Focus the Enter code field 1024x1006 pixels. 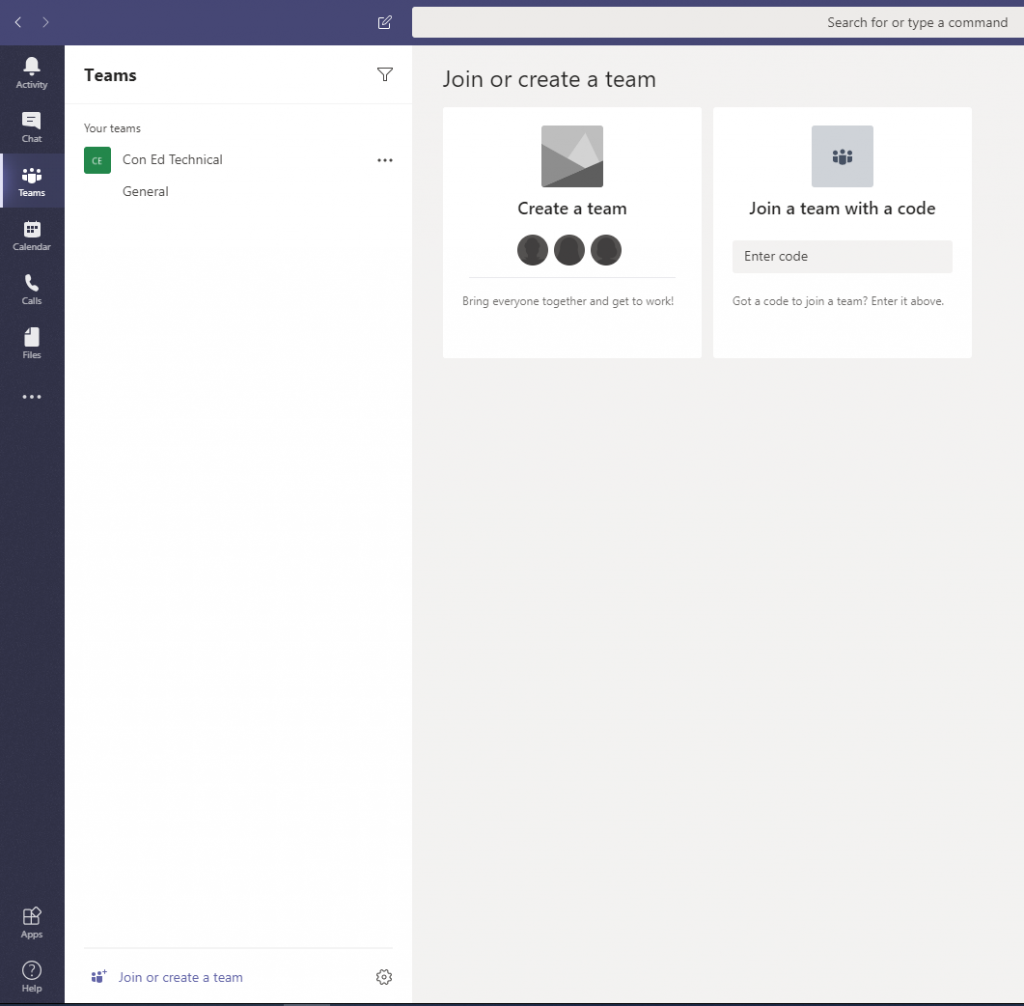(842, 256)
